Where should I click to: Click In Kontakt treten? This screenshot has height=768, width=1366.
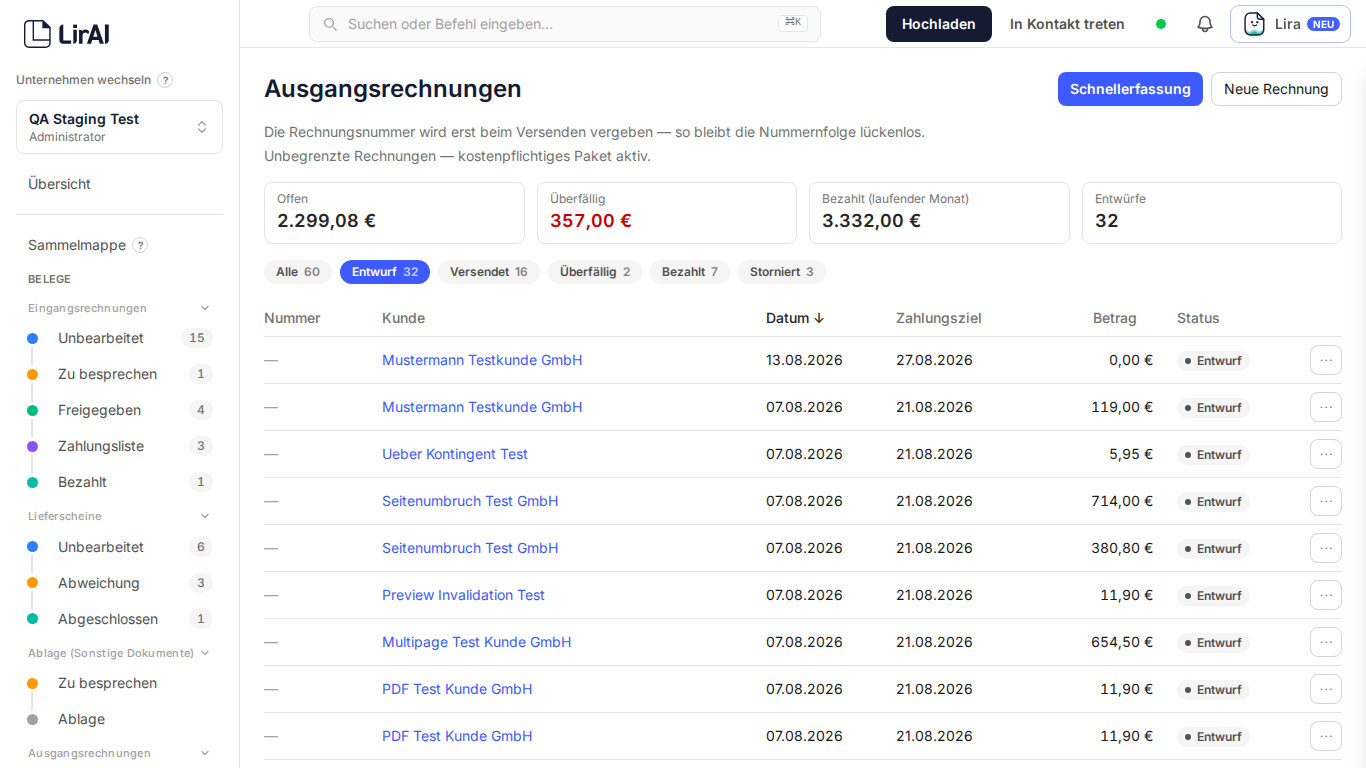click(x=1067, y=24)
